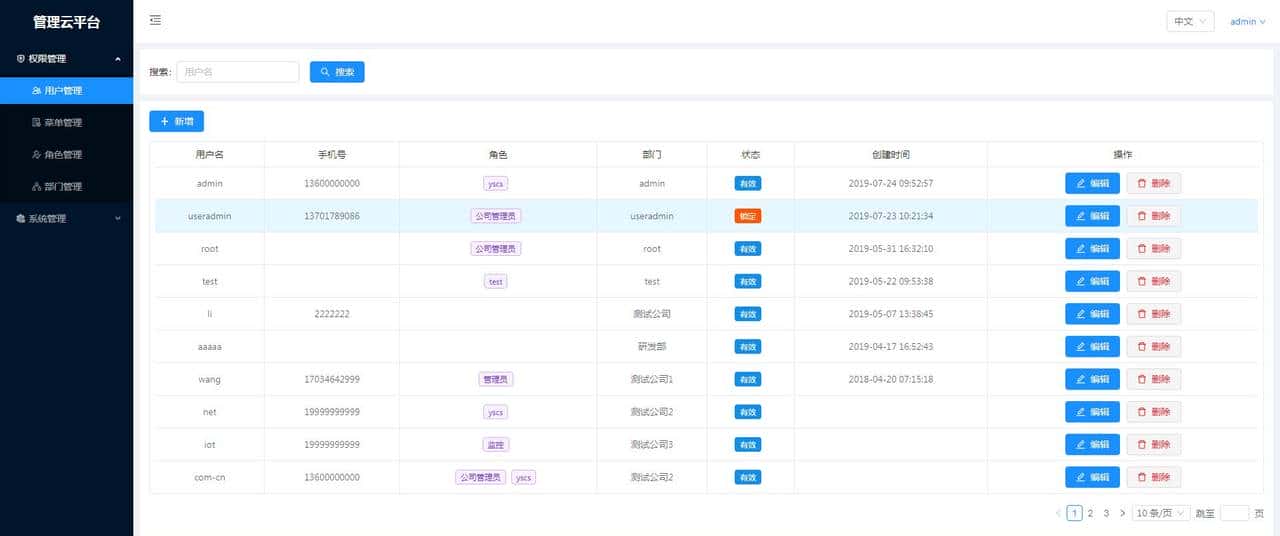The image size is (1280, 536).
Task: Click the 创建时间 column header
Action: (x=890, y=155)
